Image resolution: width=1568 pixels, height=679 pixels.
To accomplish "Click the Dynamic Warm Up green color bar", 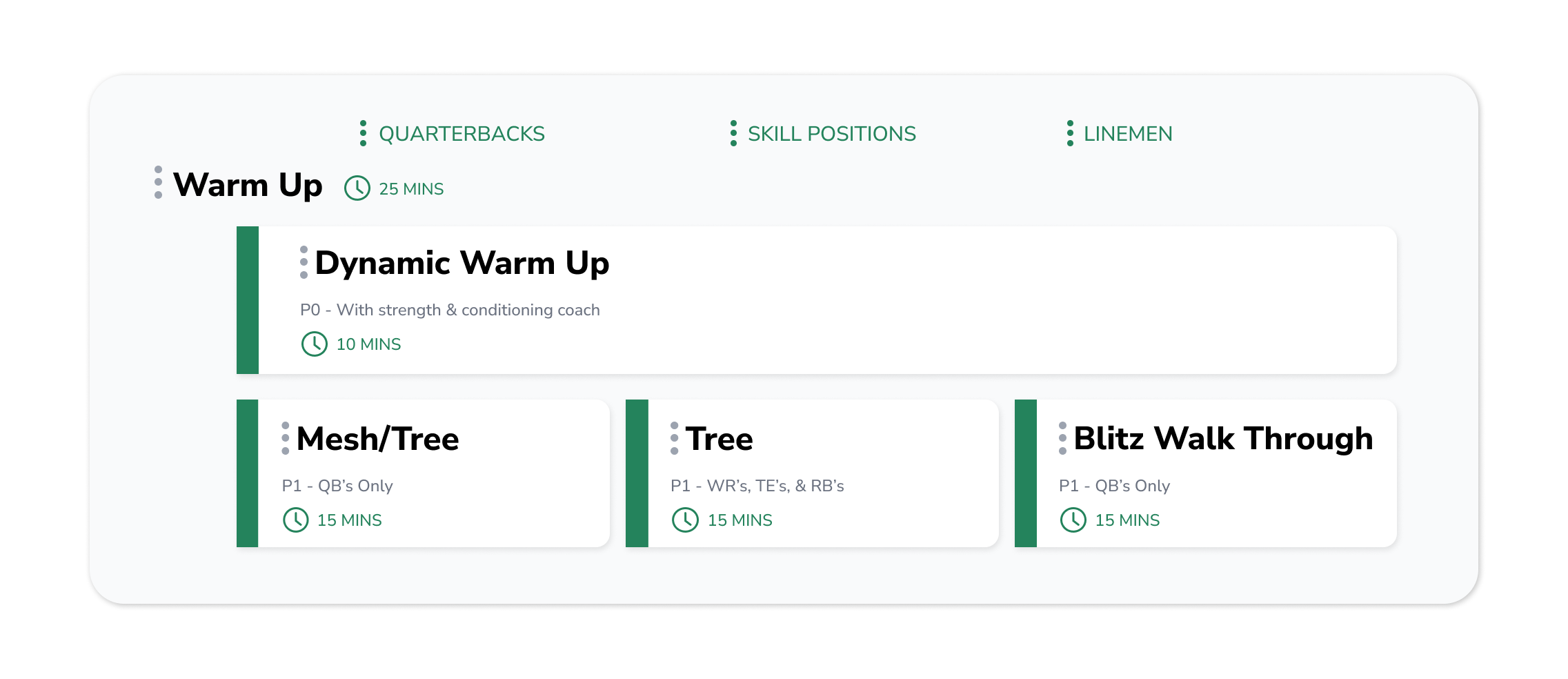I will coord(248,300).
